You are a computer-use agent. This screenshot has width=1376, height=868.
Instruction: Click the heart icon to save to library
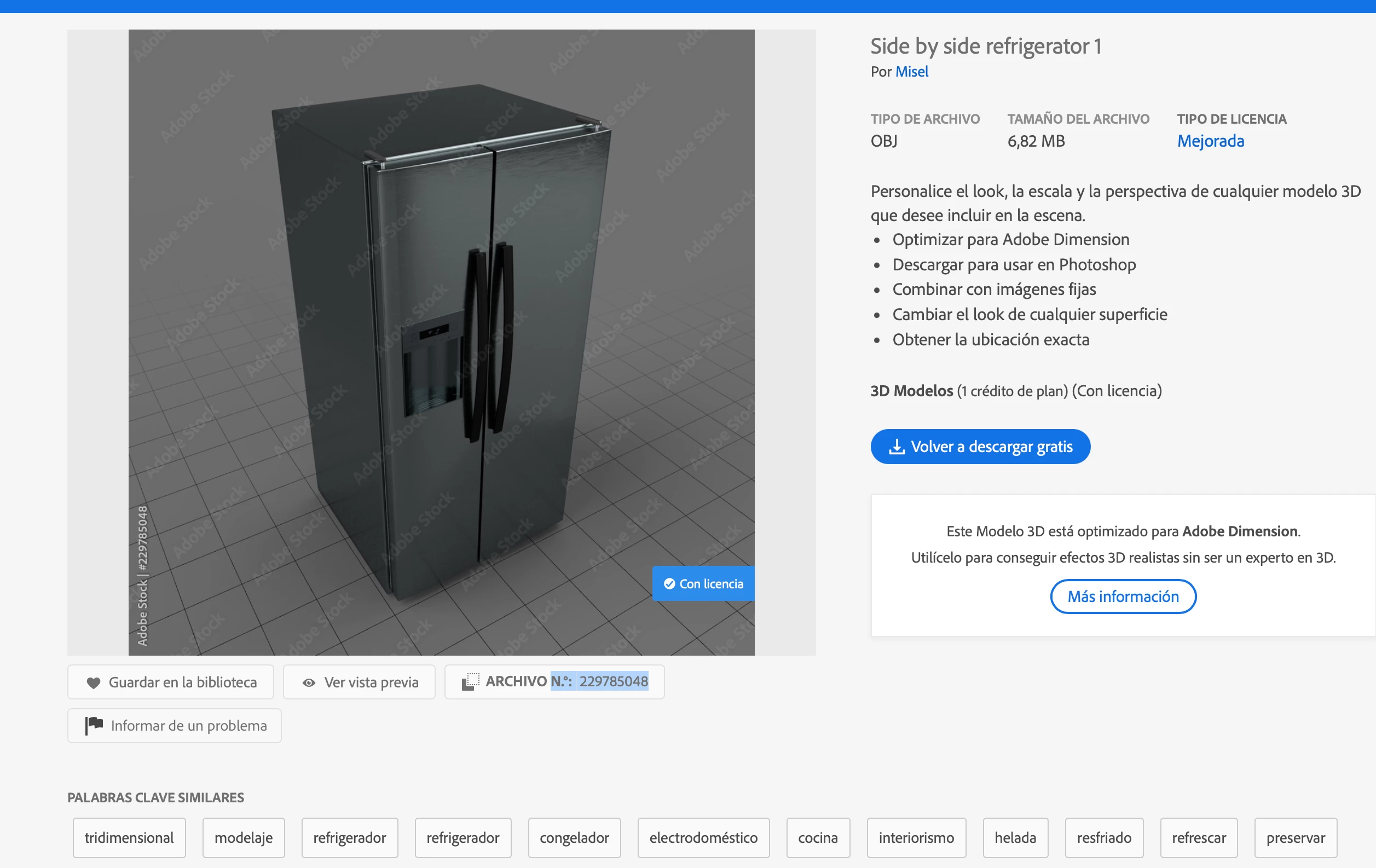93,682
